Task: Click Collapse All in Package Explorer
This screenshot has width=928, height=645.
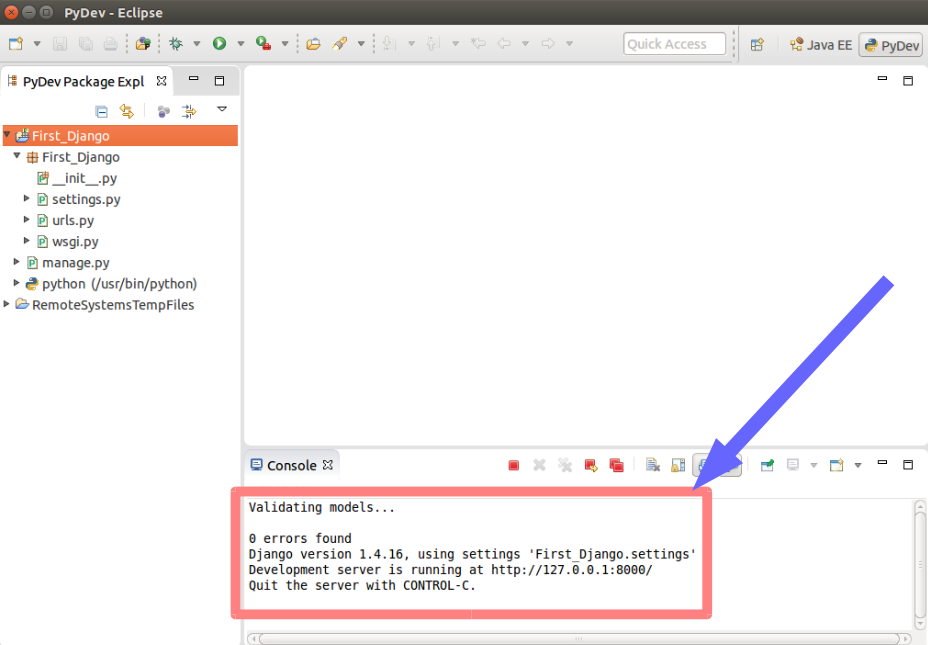Action: 102,111
